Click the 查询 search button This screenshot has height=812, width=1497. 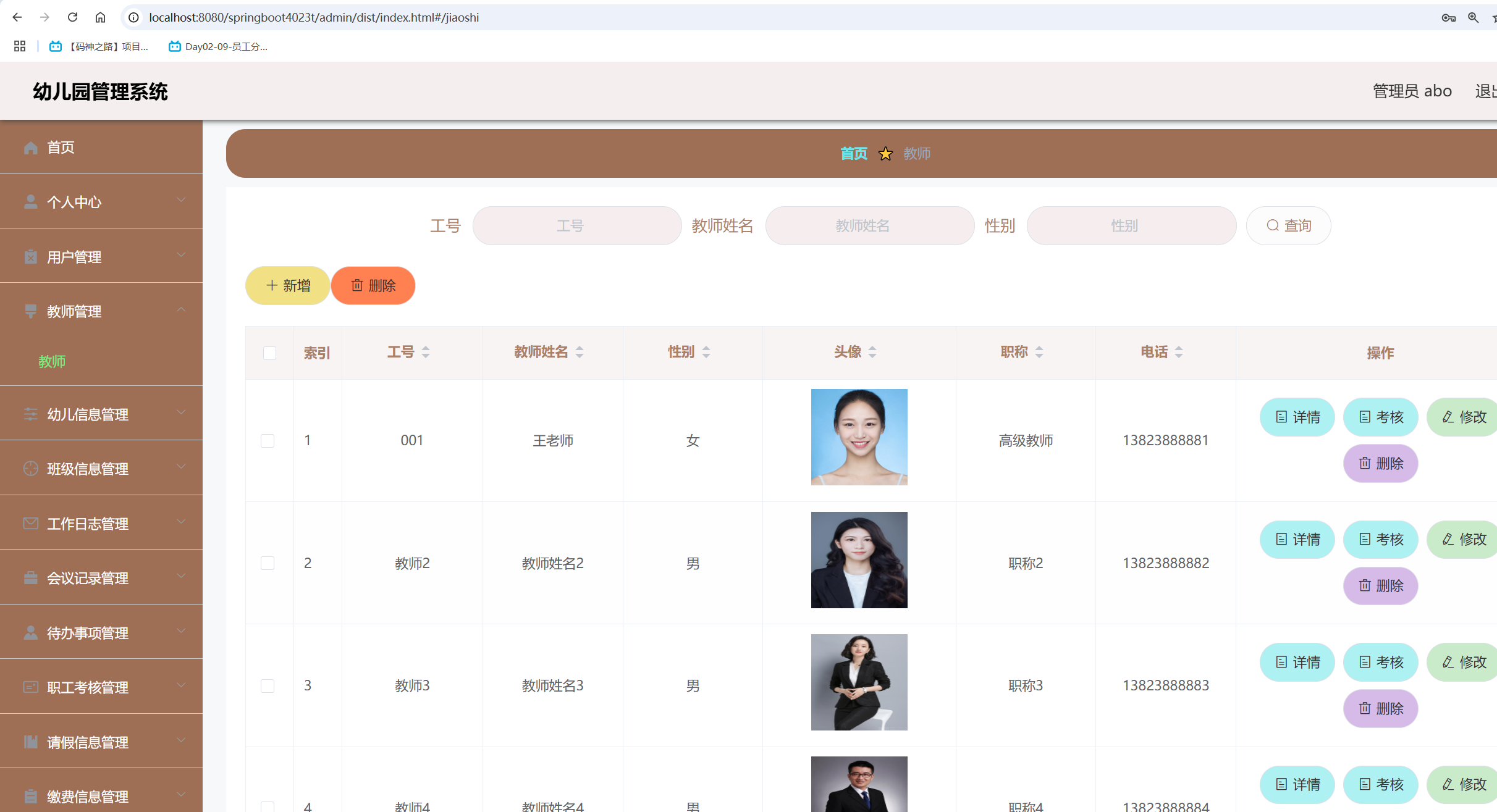pyautogui.click(x=1289, y=225)
